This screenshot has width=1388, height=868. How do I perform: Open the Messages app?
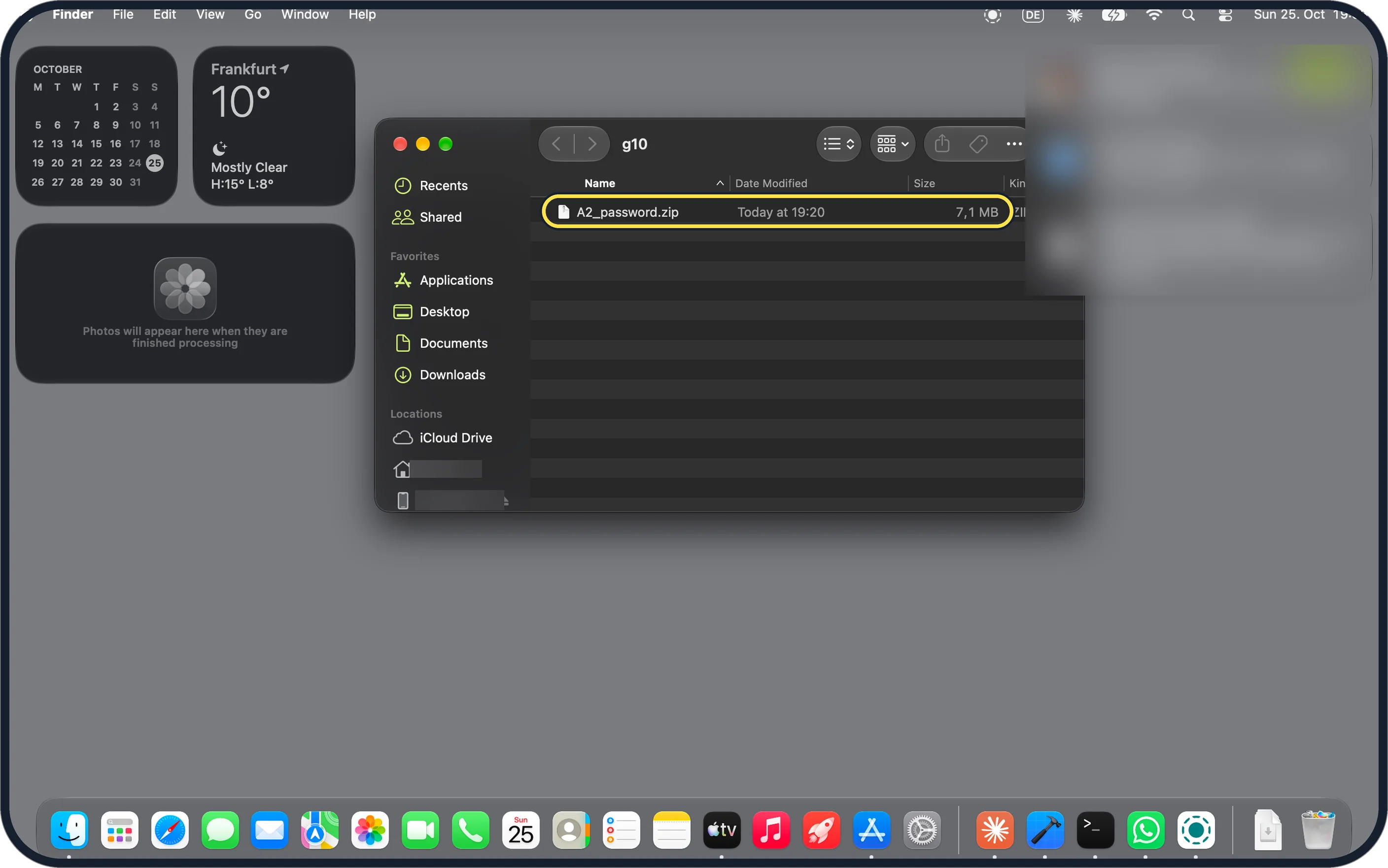click(x=220, y=830)
